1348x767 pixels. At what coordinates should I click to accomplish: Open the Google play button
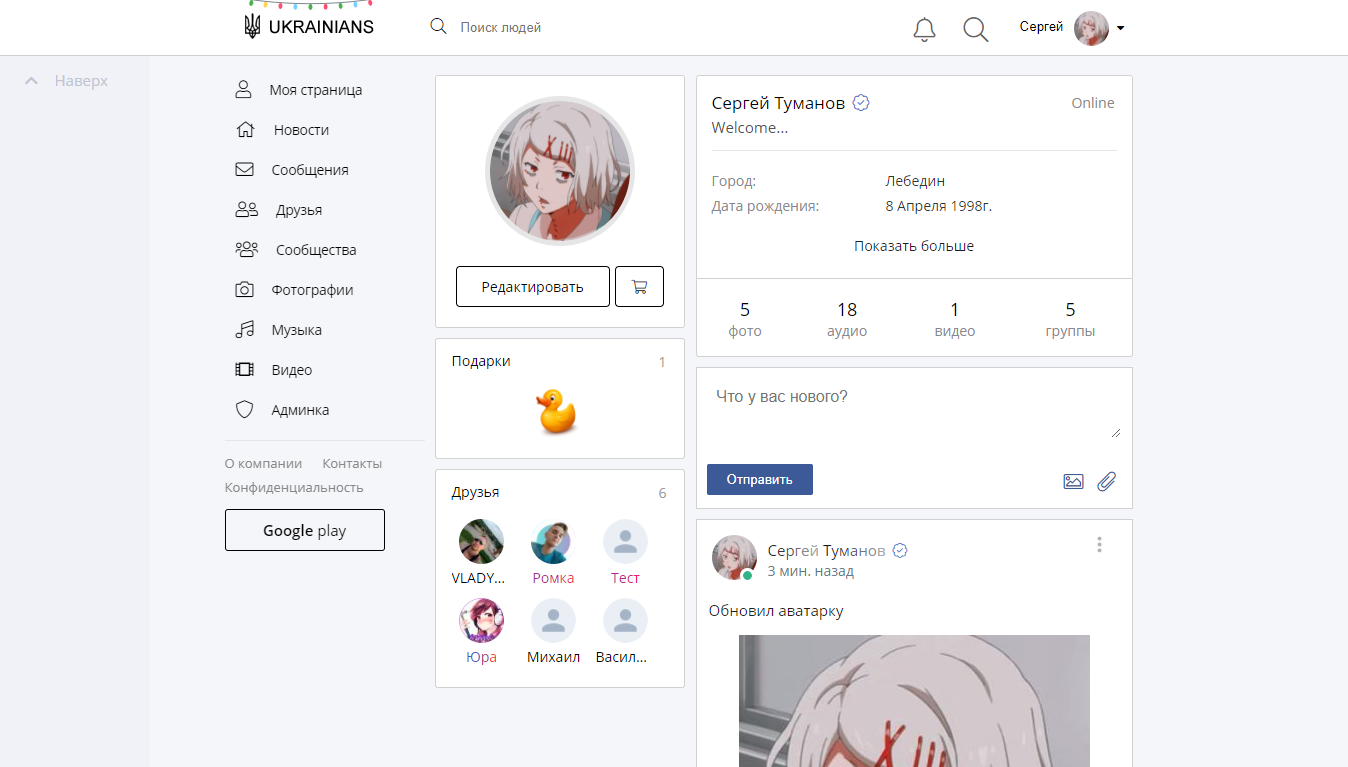pyautogui.click(x=304, y=530)
